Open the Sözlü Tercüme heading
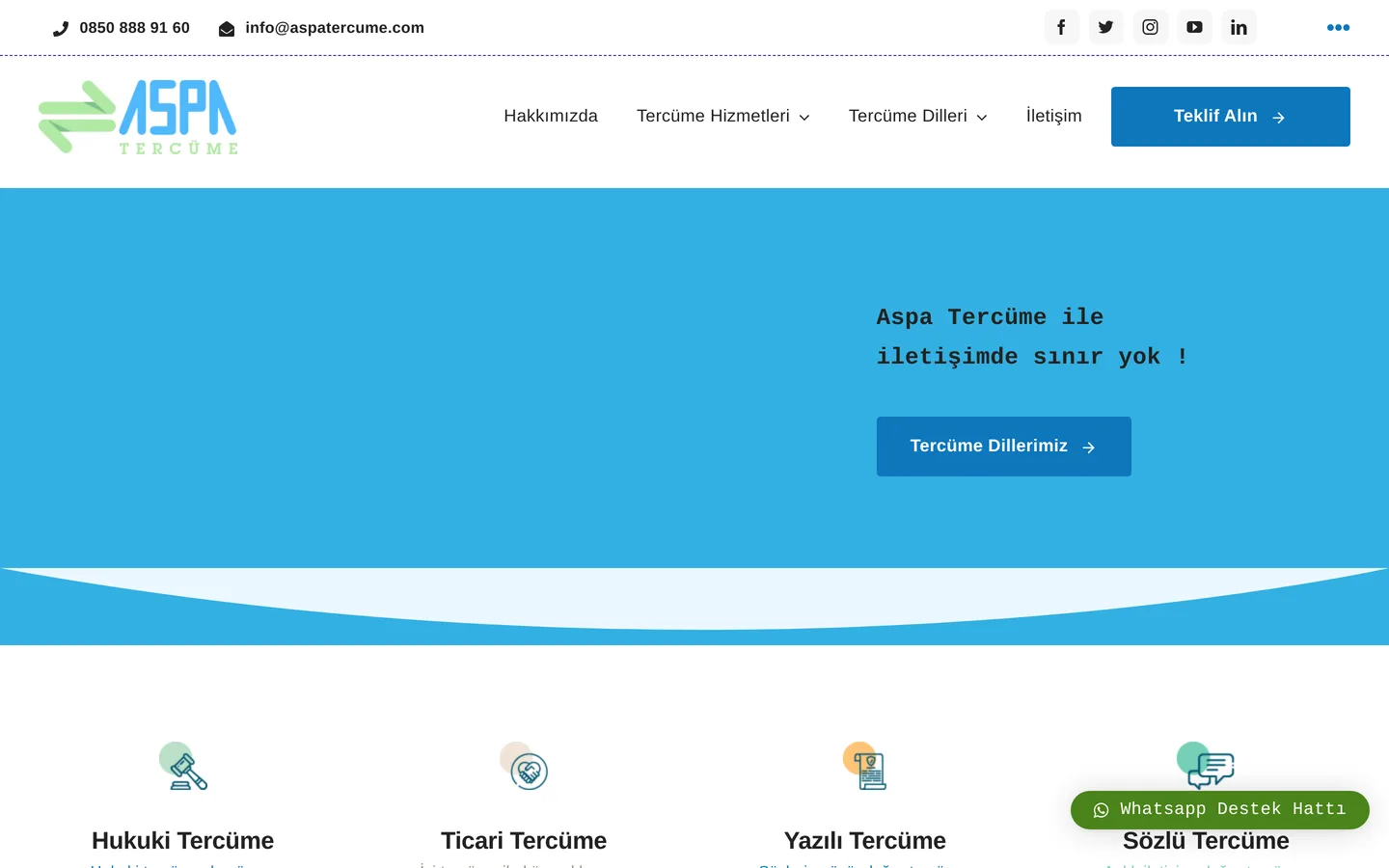The width and height of the screenshot is (1389, 868). click(1206, 842)
